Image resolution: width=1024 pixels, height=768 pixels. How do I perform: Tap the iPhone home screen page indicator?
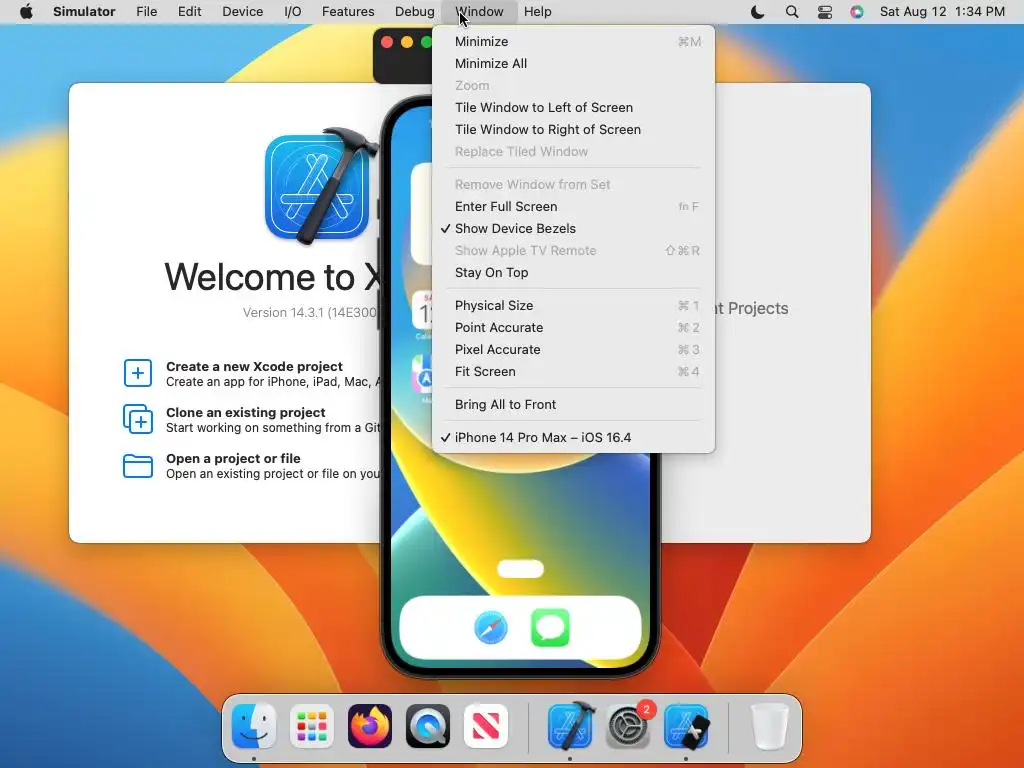(x=520, y=569)
